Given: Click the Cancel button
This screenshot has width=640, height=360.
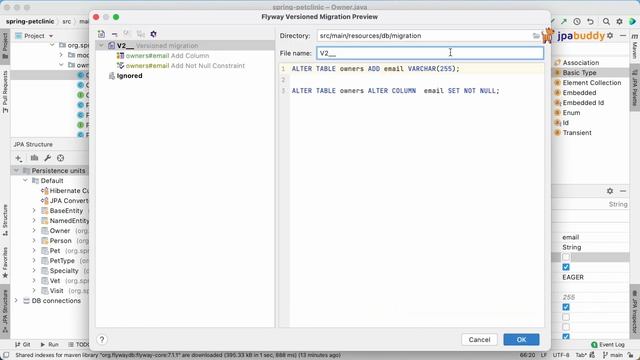Looking at the screenshot, I should (x=479, y=340).
